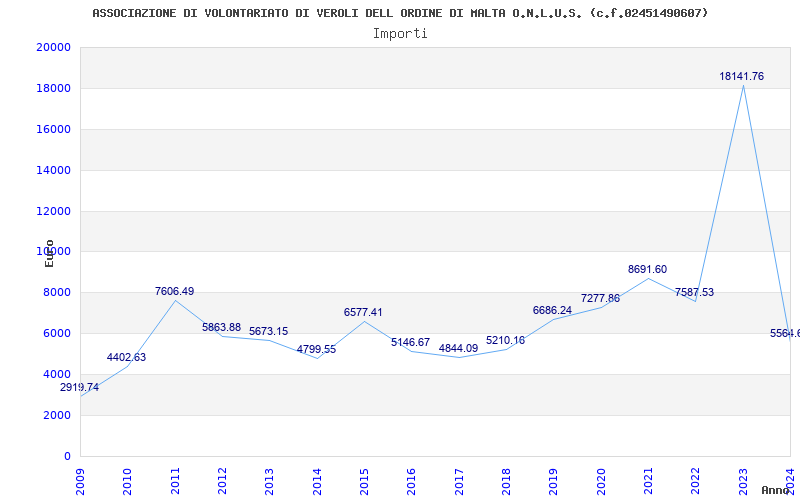Image resolution: width=800 pixels, height=500 pixels.
Task: Click the x-axis year 2022
Action: pyautogui.click(x=696, y=481)
